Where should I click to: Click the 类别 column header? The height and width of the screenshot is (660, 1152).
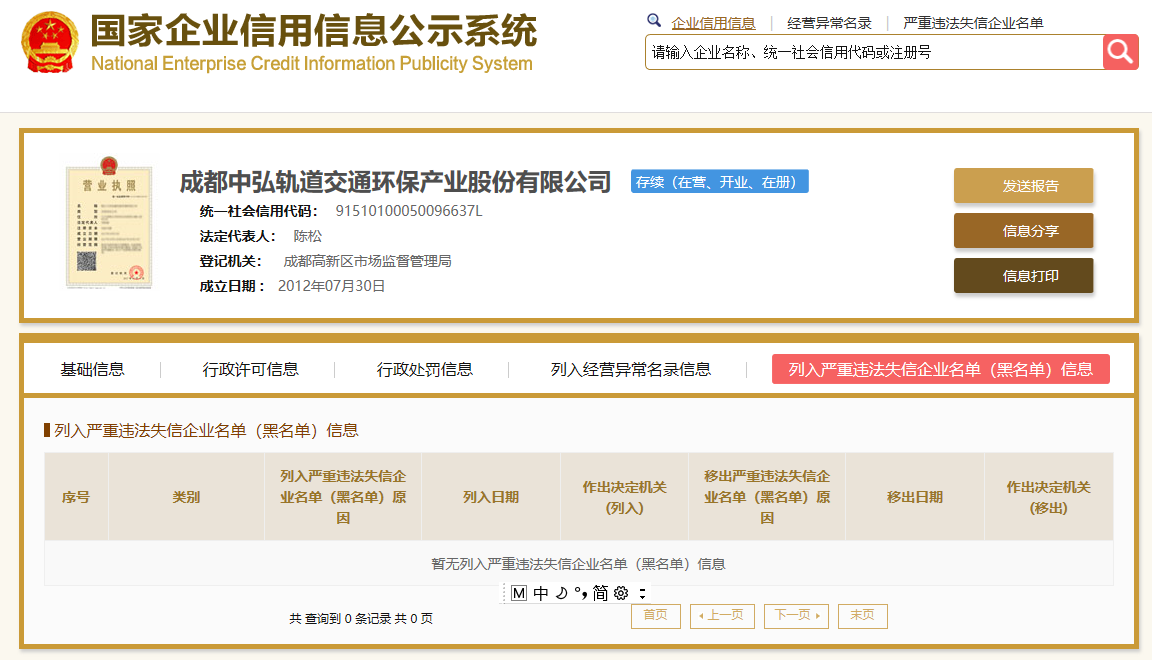186,497
